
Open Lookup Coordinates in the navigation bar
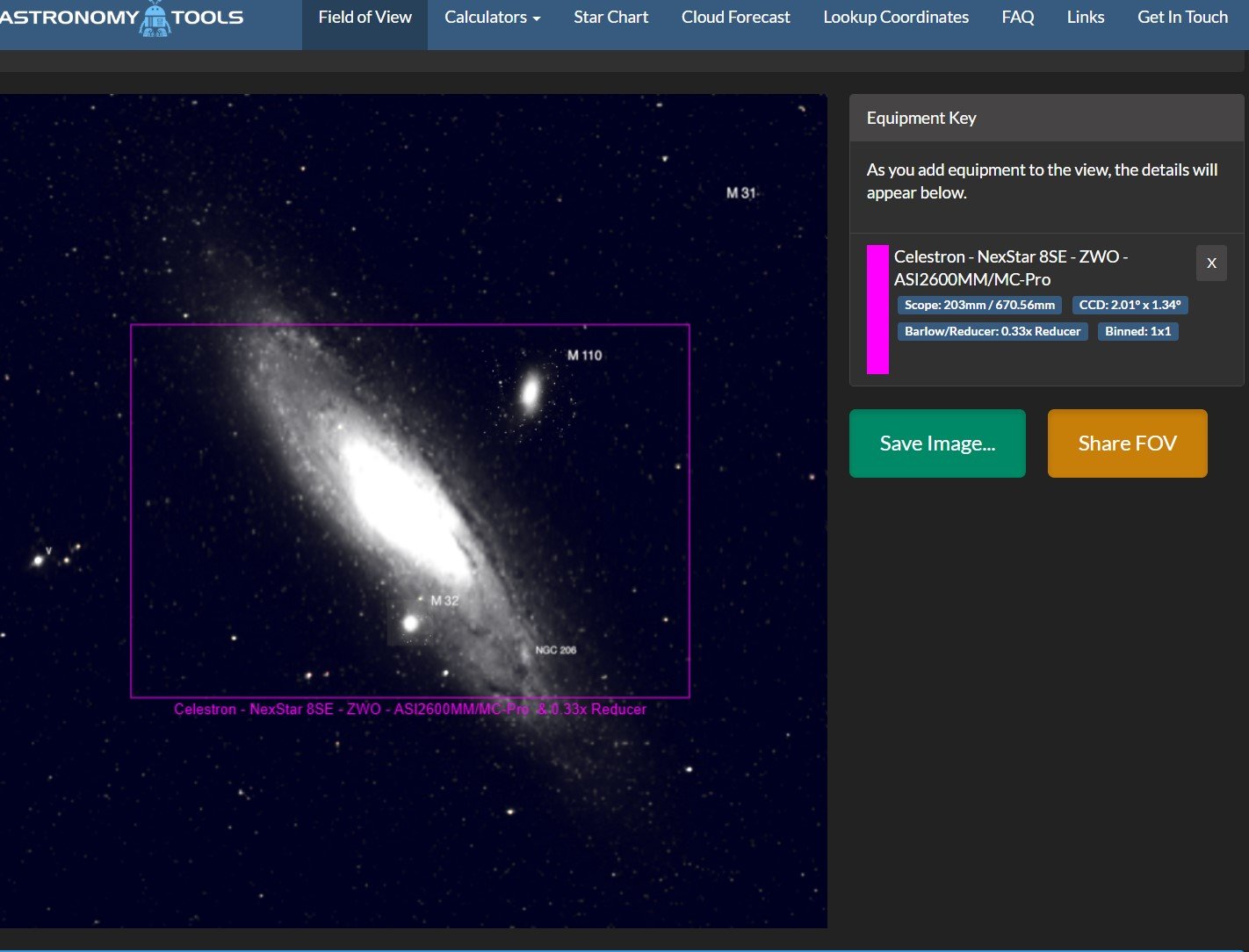tap(896, 18)
